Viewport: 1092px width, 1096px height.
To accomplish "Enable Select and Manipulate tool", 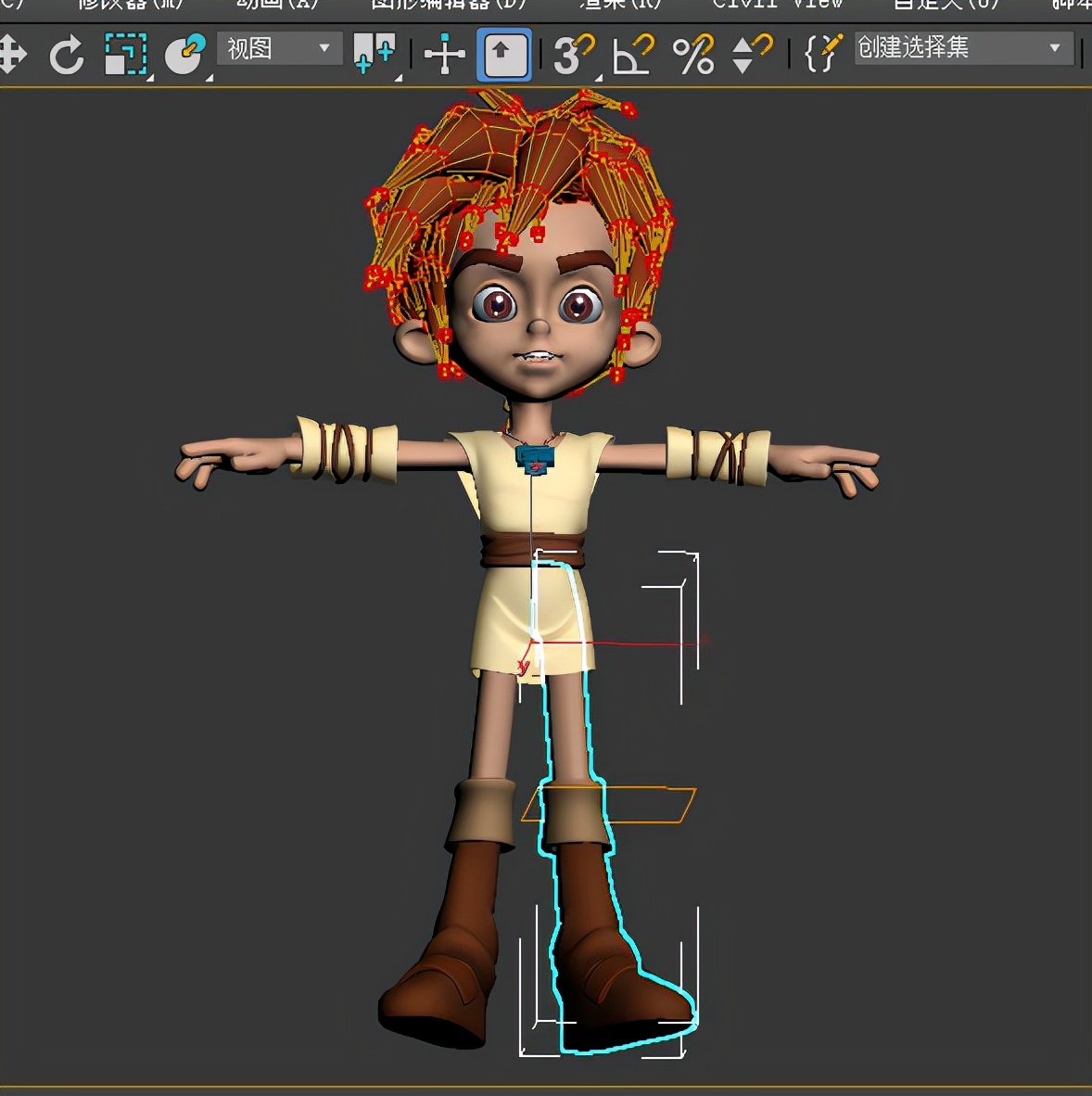I will (x=444, y=55).
